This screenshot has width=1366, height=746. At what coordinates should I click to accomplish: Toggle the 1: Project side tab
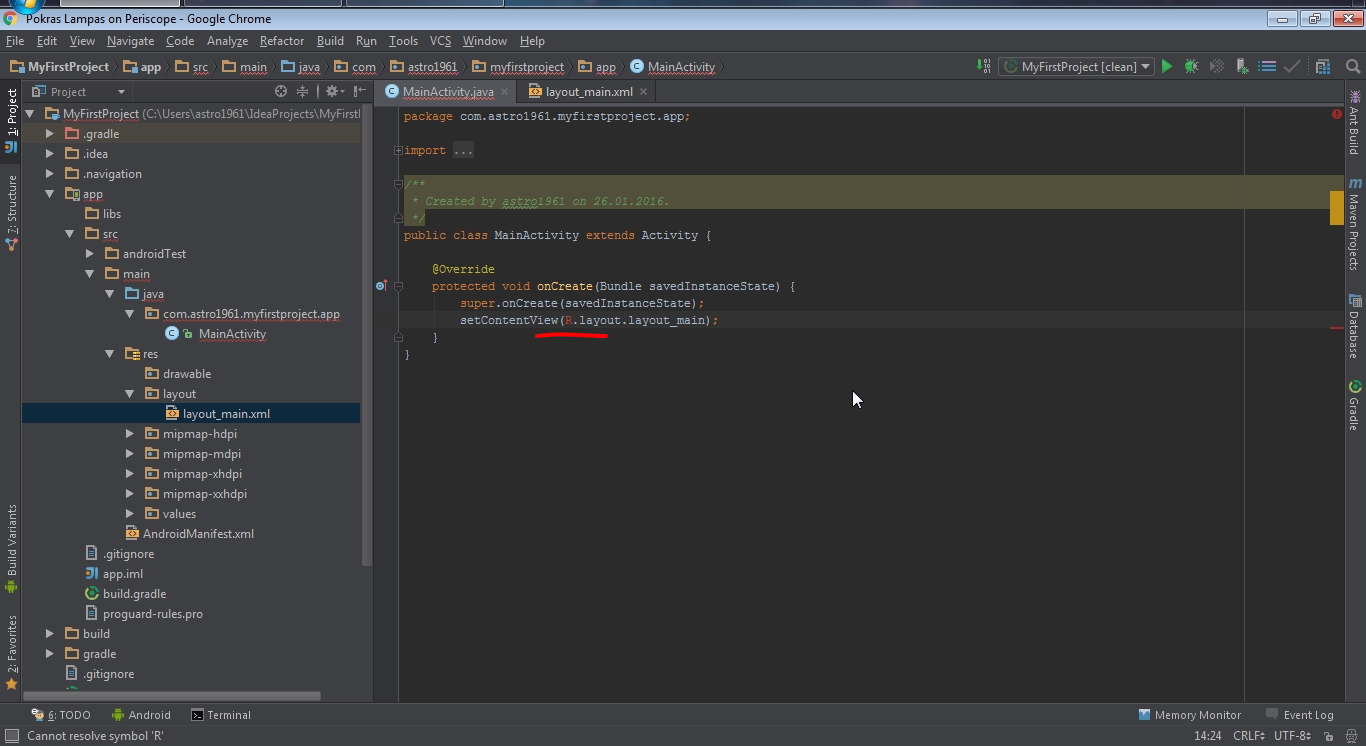11,121
